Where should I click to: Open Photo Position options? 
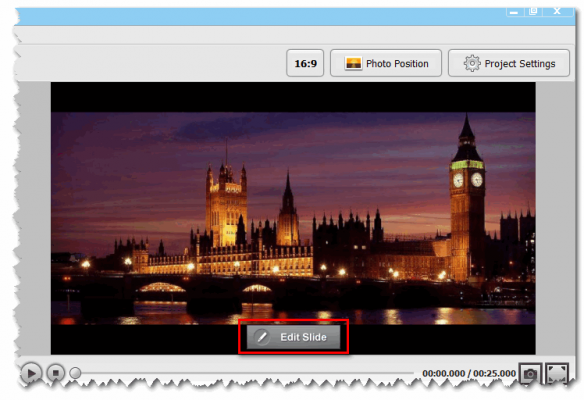[386, 63]
